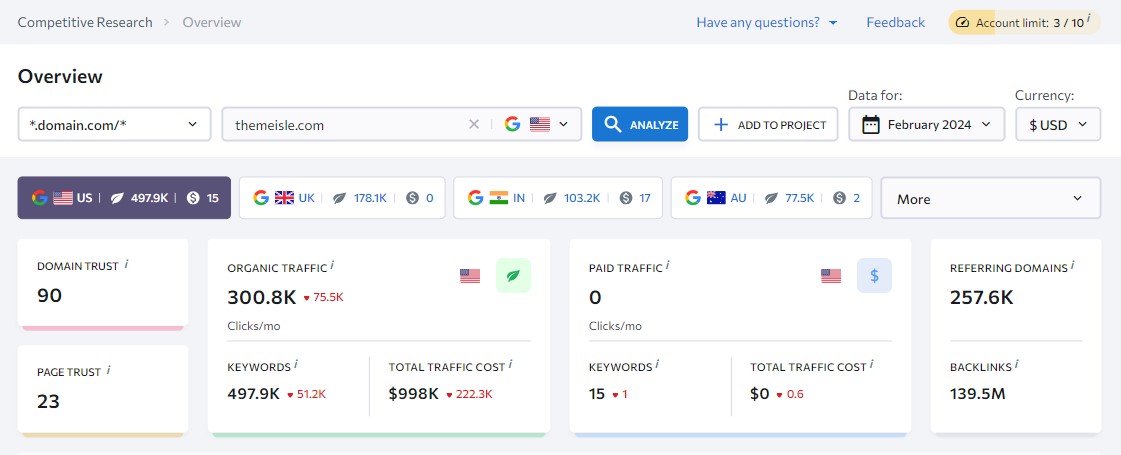The width and height of the screenshot is (1121, 455).
Task: Click backlinks value 139.5M
Action: [x=978, y=393]
